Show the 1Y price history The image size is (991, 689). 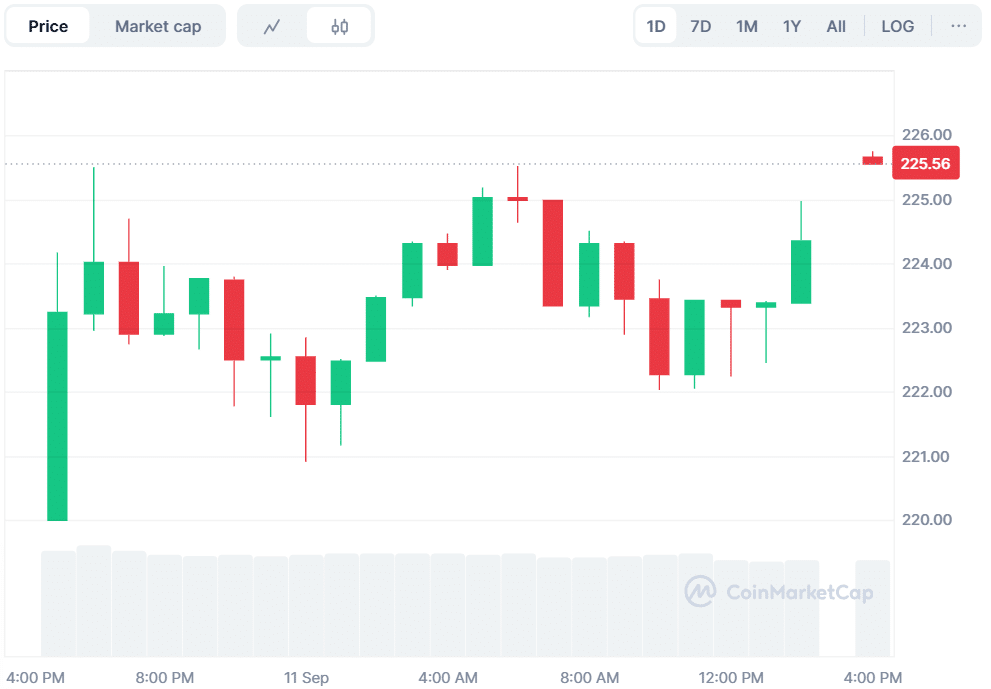click(x=791, y=26)
